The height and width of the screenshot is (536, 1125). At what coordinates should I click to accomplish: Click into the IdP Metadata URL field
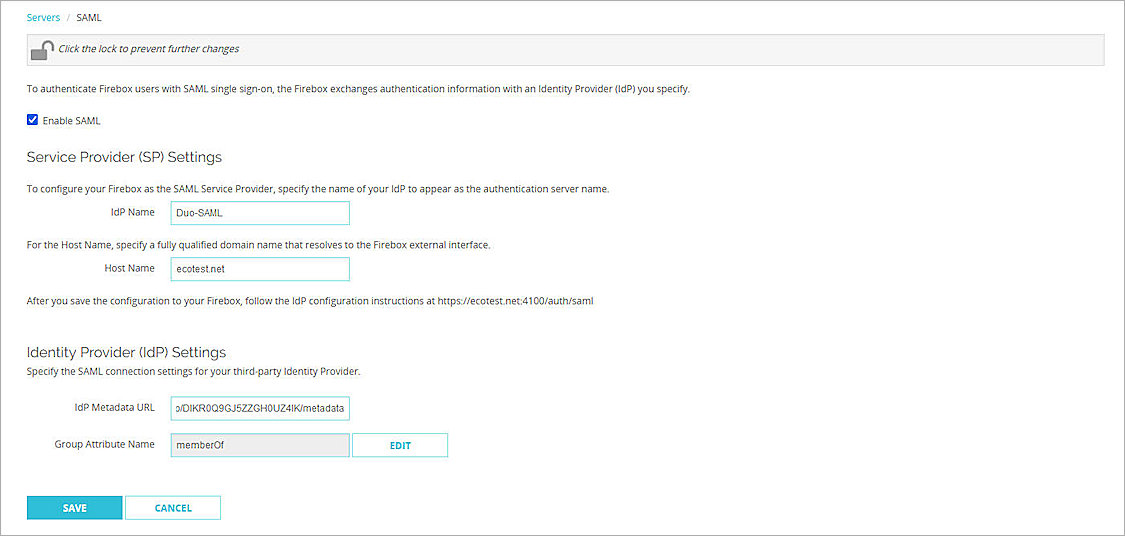tap(260, 408)
